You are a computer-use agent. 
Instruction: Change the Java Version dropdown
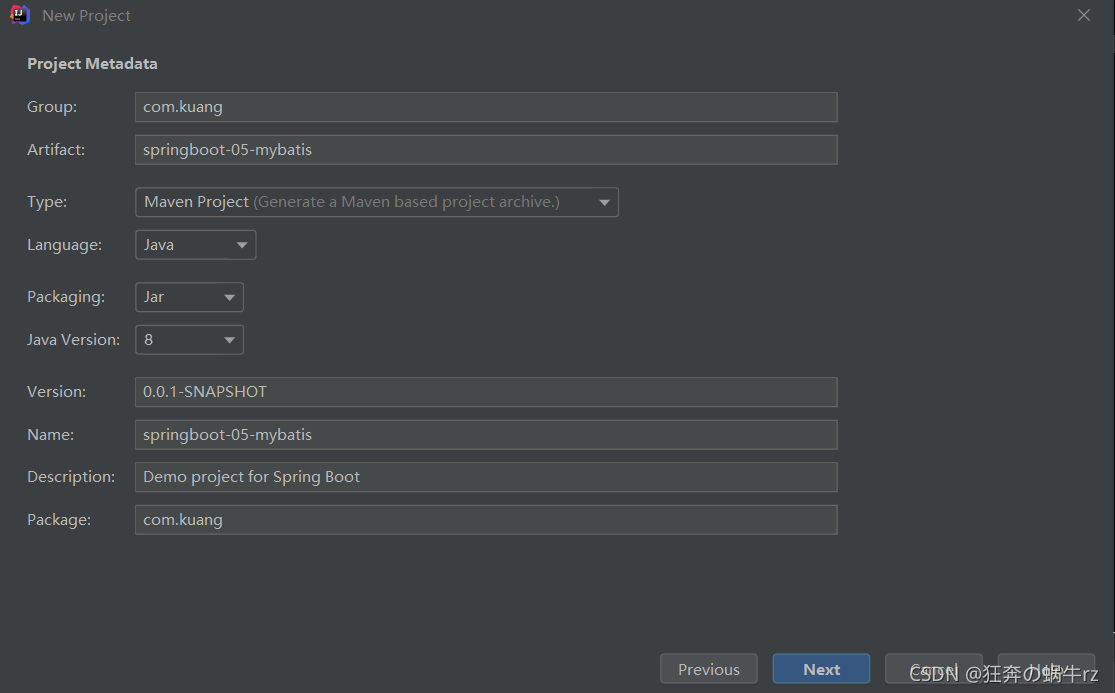point(189,340)
